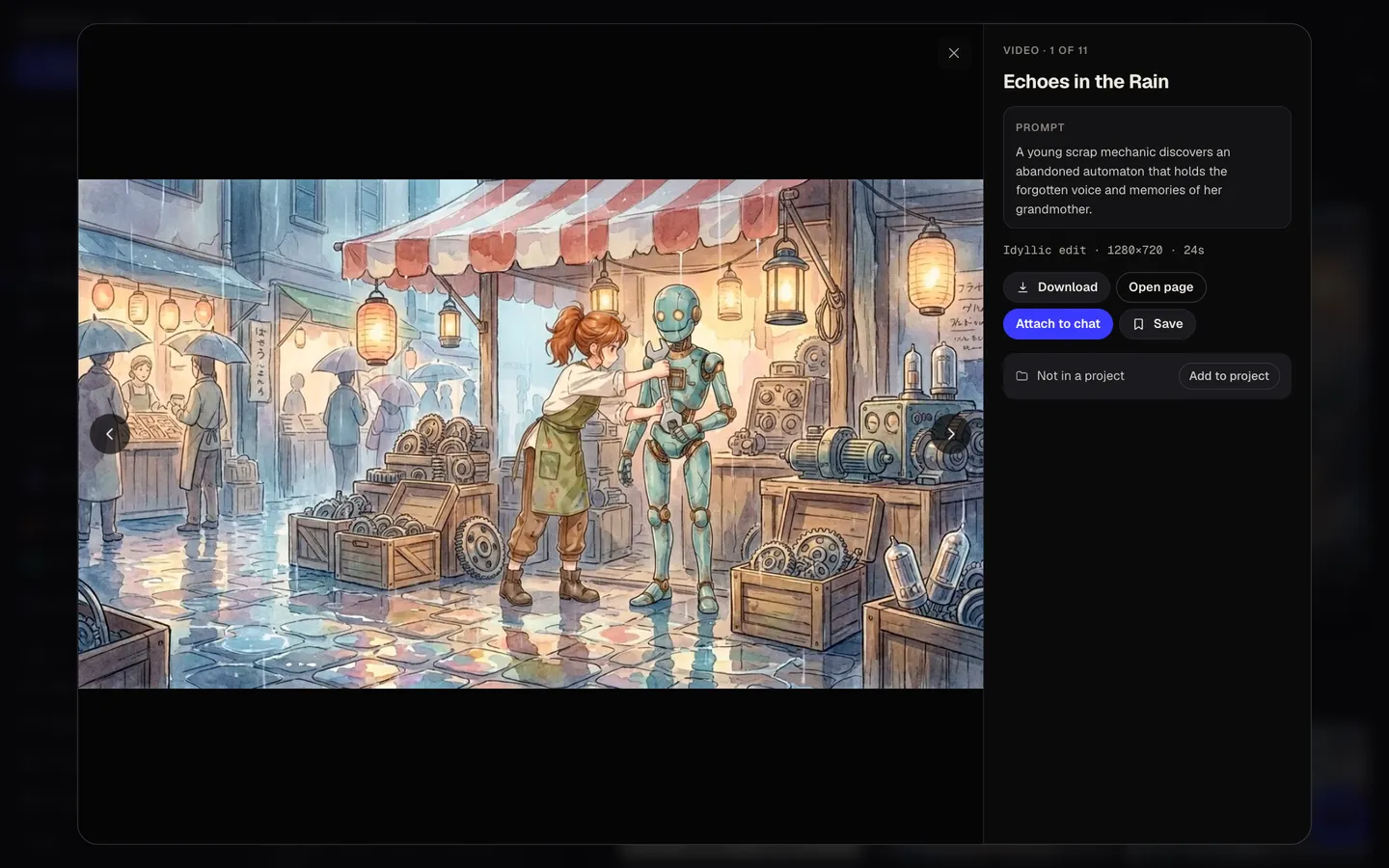Click the 'Idyllic edit · 1280×720 · 24s' metadata
Viewport: 1389px width, 868px height.
[x=1103, y=250]
